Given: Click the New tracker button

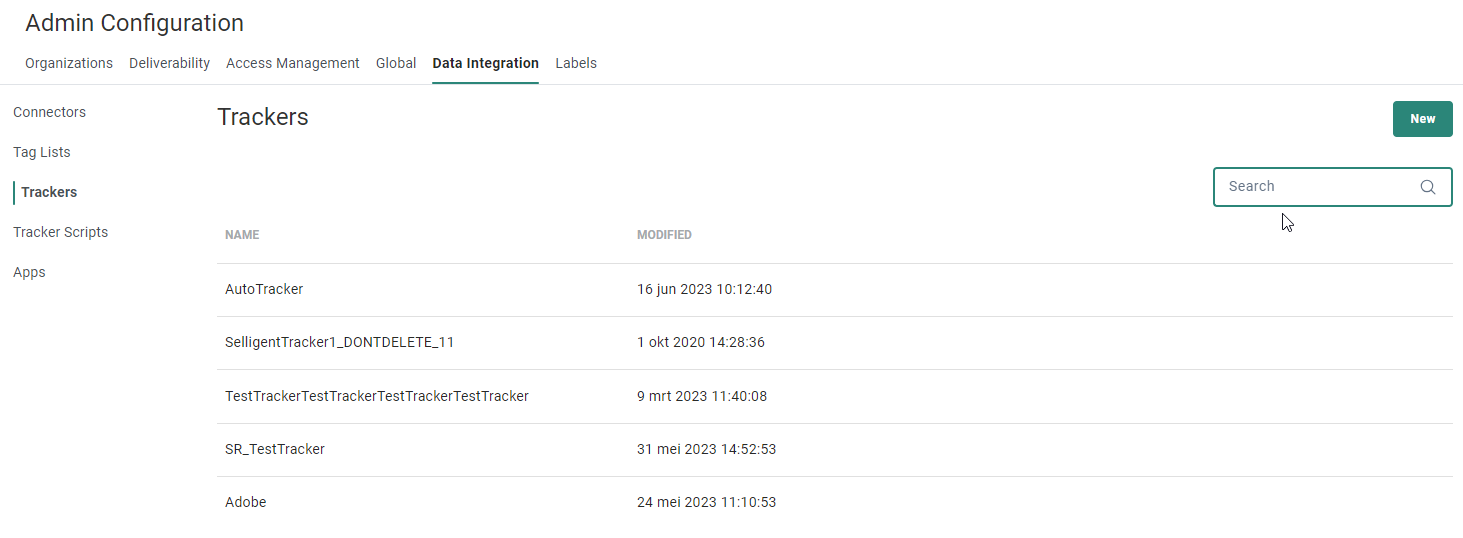Looking at the screenshot, I should pyautogui.click(x=1422, y=119).
